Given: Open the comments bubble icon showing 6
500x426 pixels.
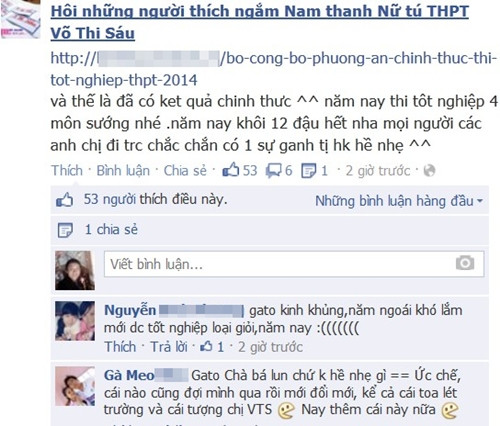Looking at the screenshot, I should pyautogui.click(x=273, y=171).
